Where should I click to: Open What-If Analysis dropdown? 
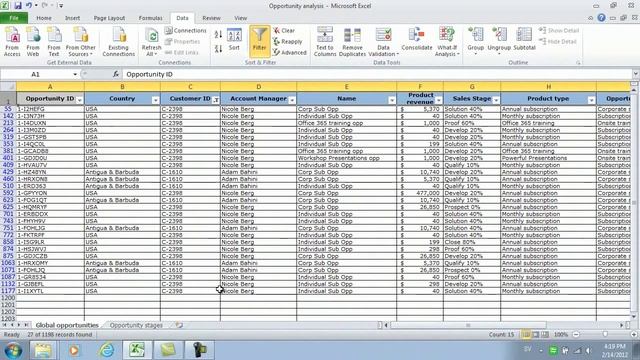[x=447, y=51]
